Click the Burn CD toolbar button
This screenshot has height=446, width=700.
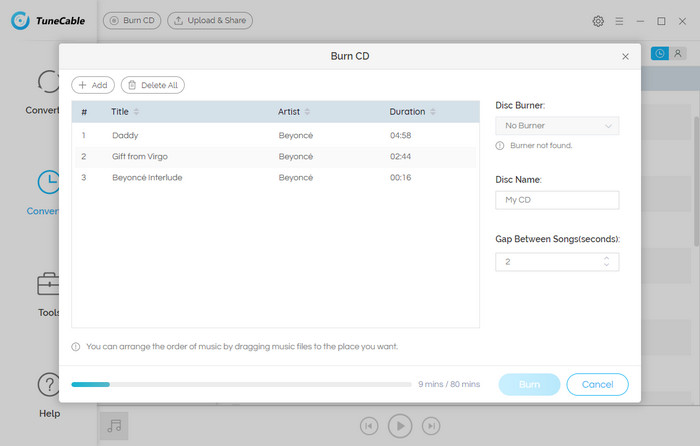[132, 21]
